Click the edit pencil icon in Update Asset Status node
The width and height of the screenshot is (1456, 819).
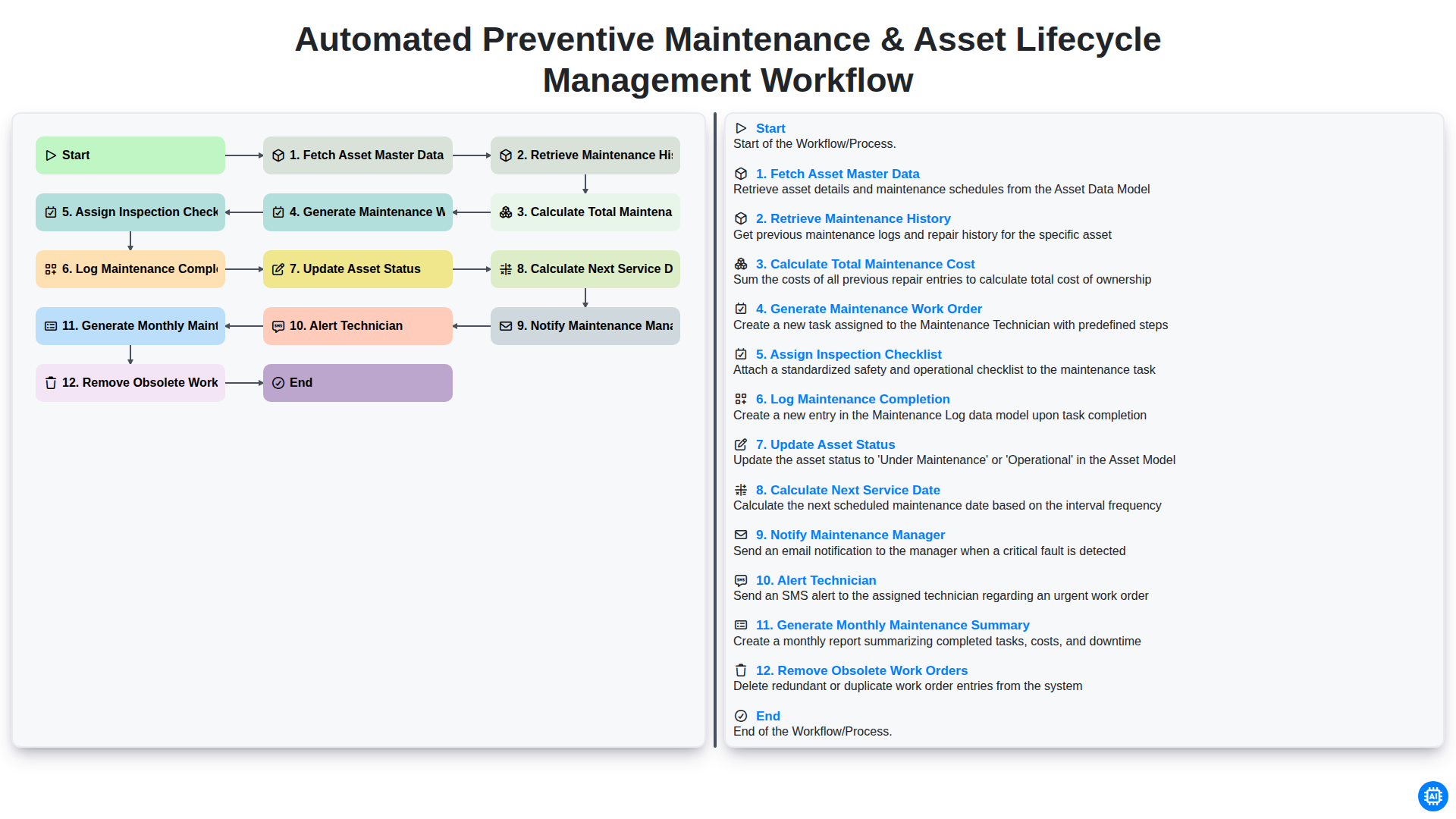point(278,269)
